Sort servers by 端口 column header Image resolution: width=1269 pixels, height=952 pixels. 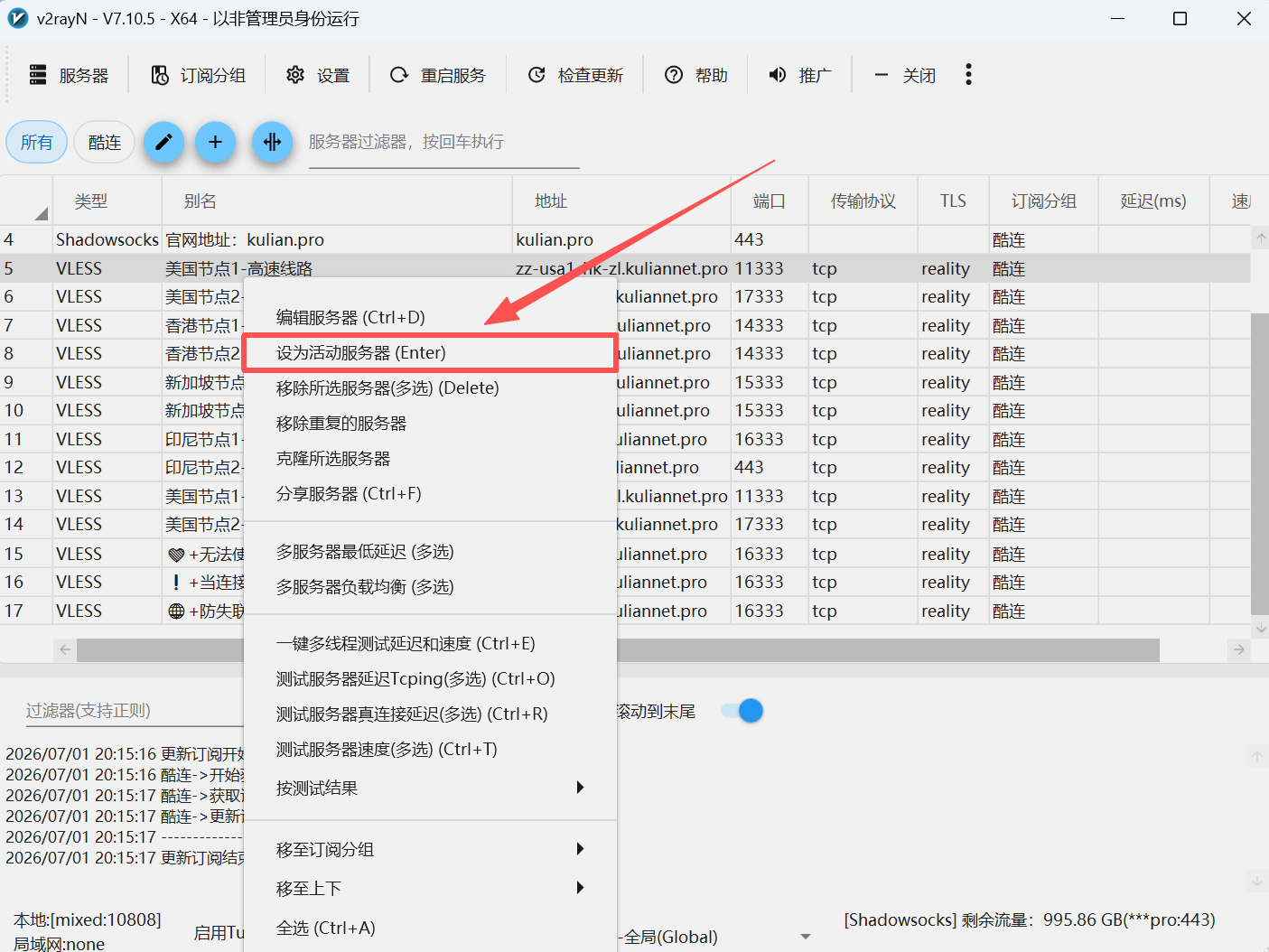click(770, 201)
